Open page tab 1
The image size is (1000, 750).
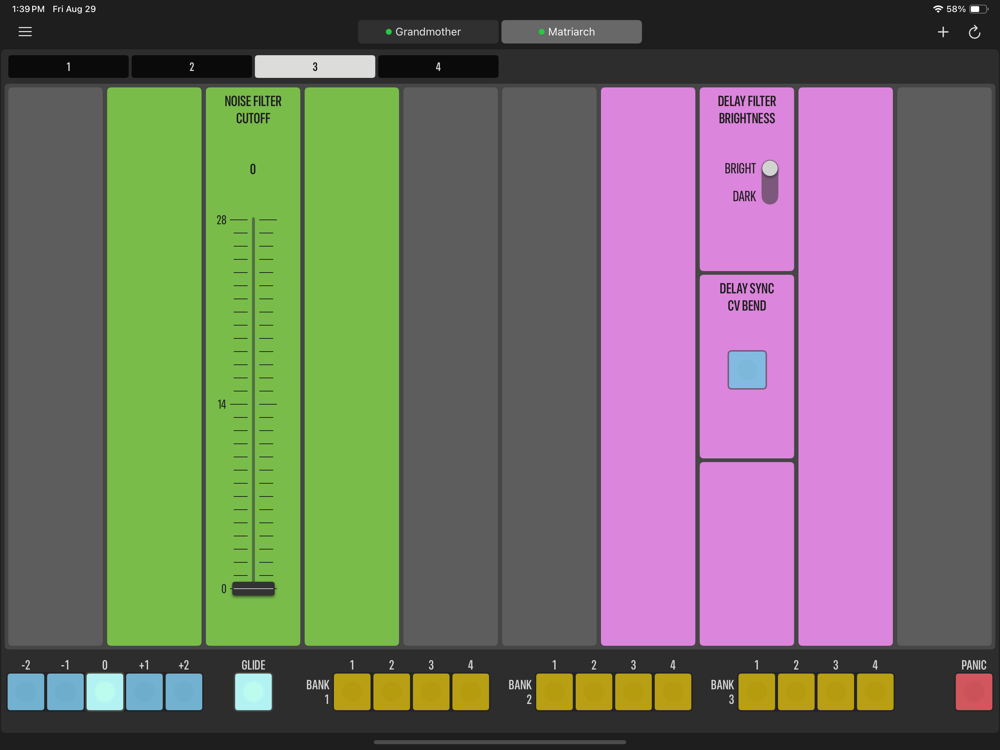click(x=68, y=66)
